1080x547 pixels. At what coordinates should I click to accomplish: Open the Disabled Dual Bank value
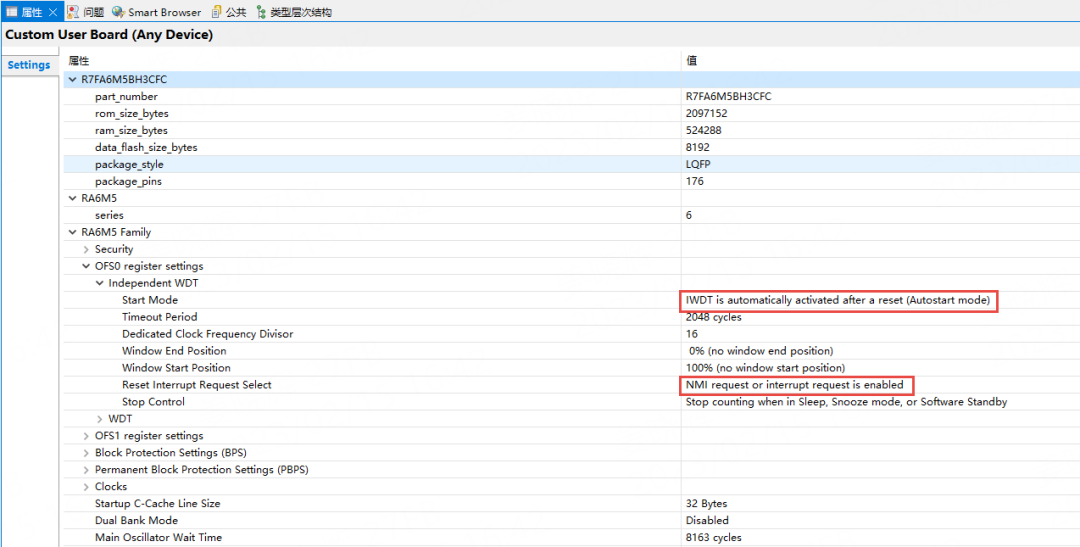point(707,520)
